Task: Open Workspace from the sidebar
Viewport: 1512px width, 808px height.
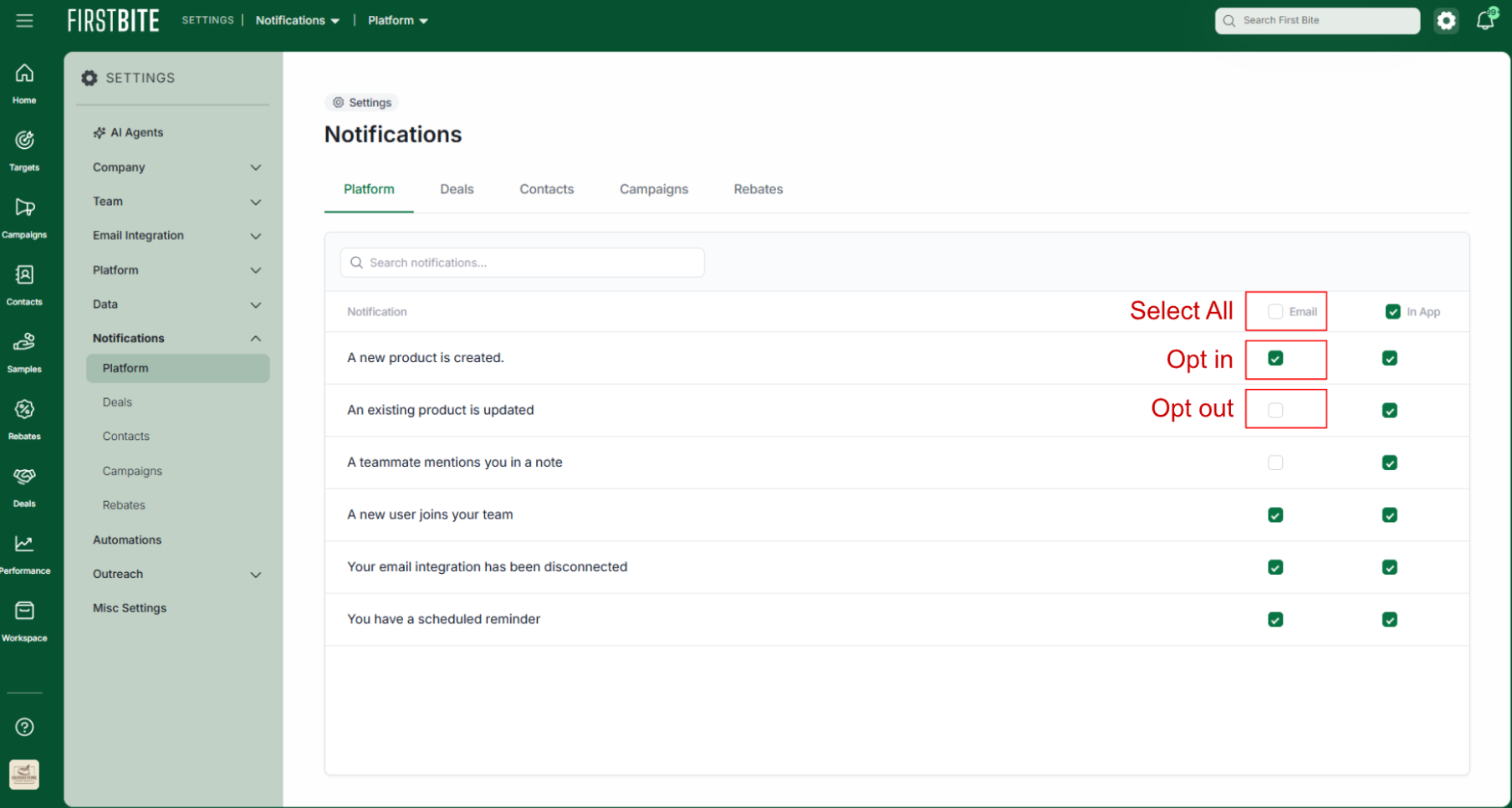Action: 24,621
